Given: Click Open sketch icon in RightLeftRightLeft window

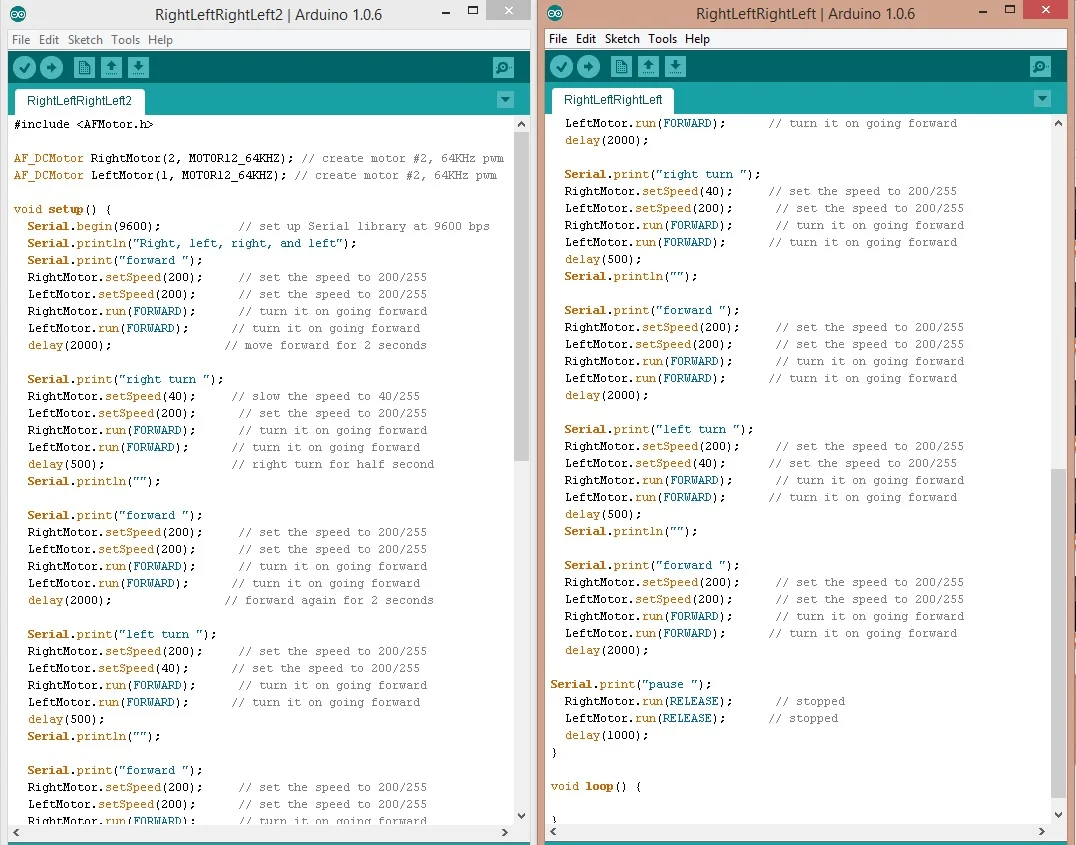Looking at the screenshot, I should pos(648,67).
